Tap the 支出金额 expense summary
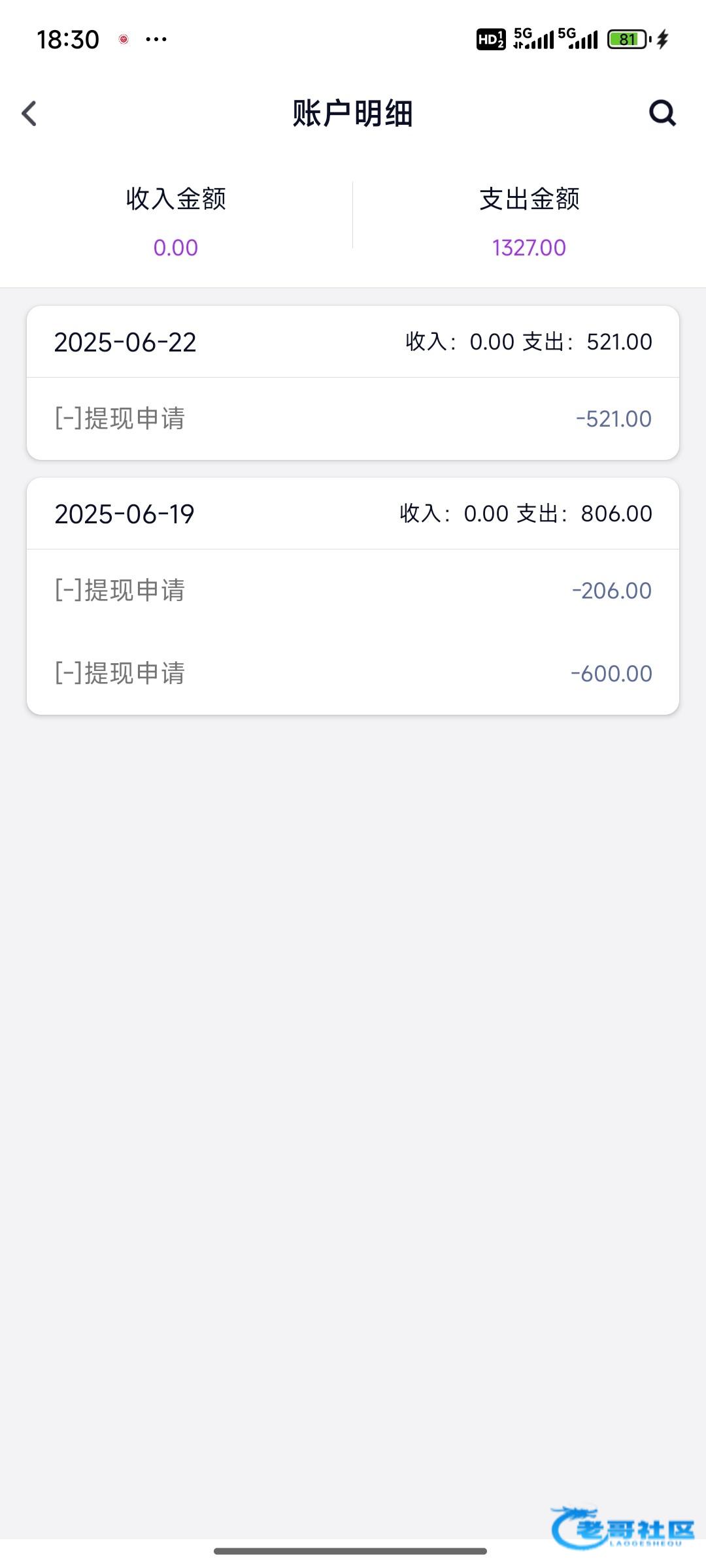Viewport: 706px width, 1568px height. point(529,199)
